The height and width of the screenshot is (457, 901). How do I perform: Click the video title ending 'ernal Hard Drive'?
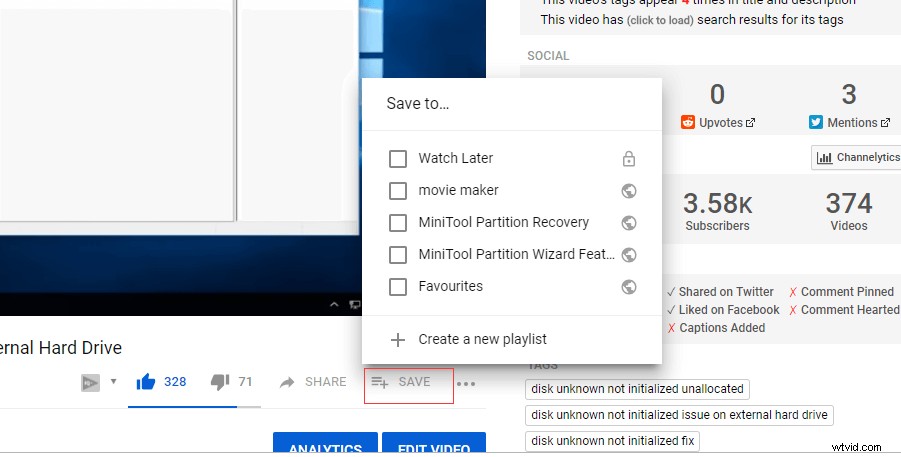pyautogui.click(x=61, y=348)
